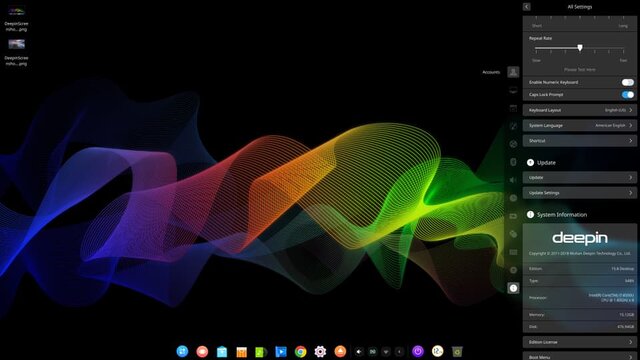Click the Type row in system info
Screen dimensions: 640x360
[580, 280]
